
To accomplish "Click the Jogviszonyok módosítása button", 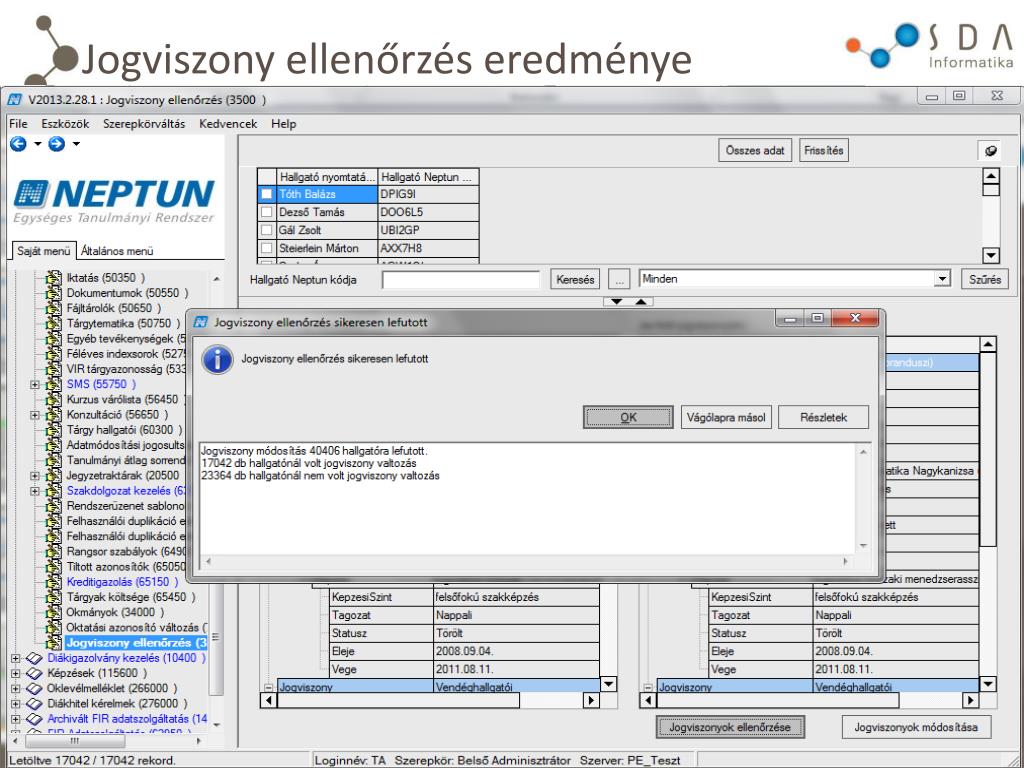I will pyautogui.click(x=916, y=727).
